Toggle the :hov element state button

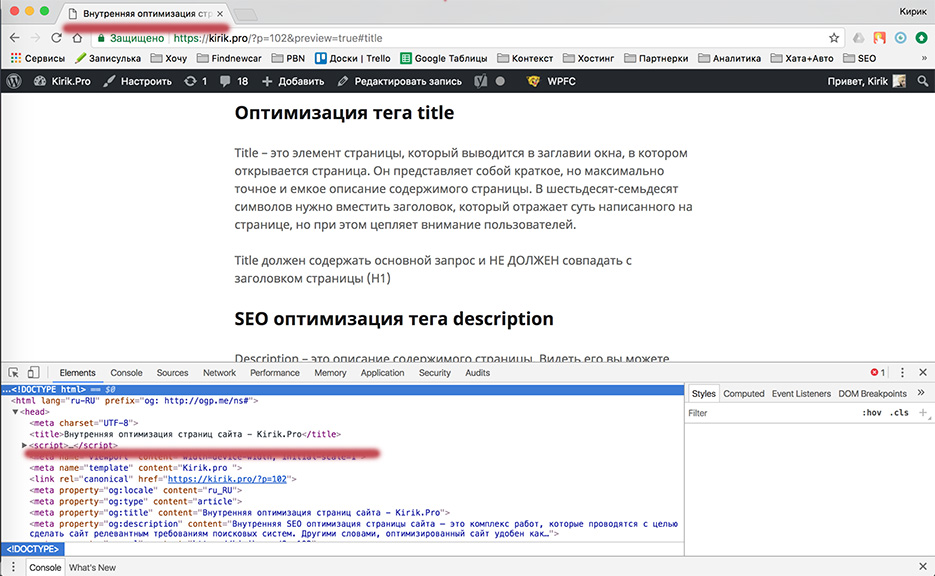[x=872, y=413]
